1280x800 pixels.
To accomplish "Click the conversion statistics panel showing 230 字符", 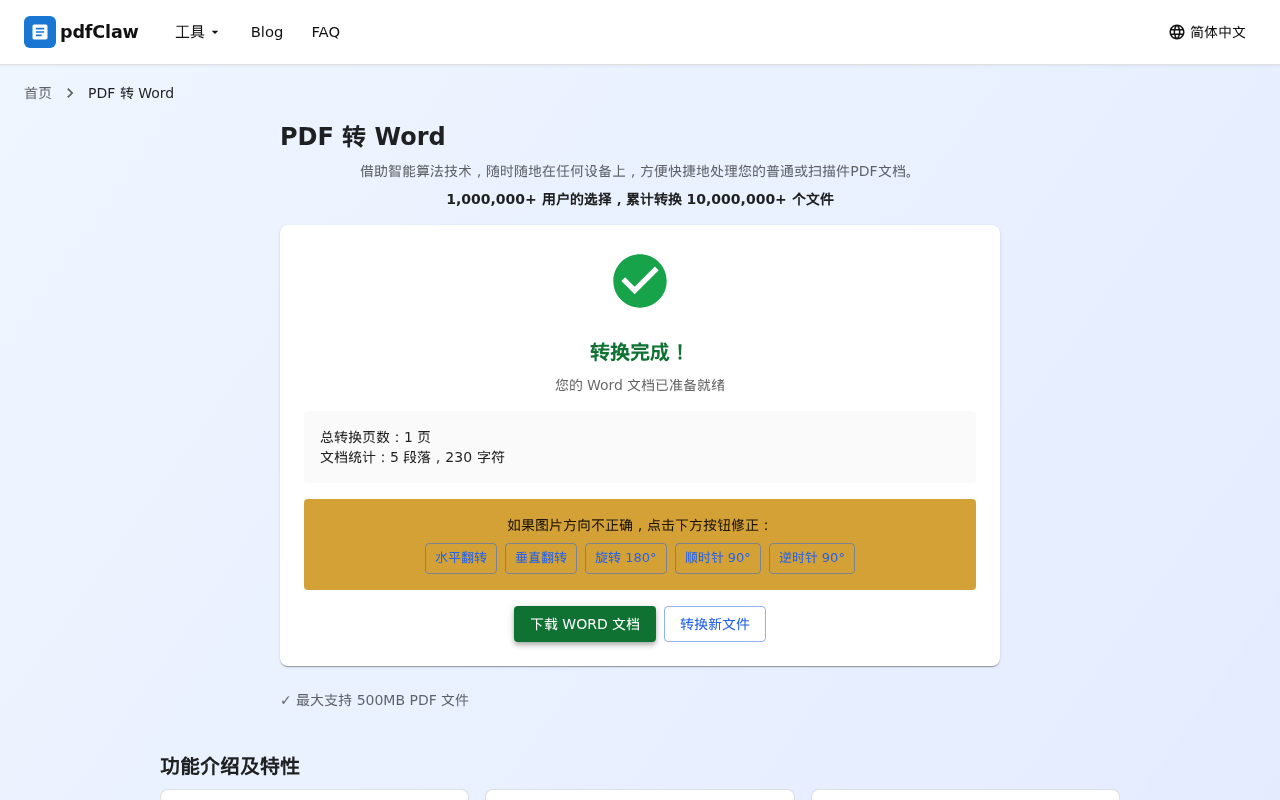I will click(x=640, y=447).
